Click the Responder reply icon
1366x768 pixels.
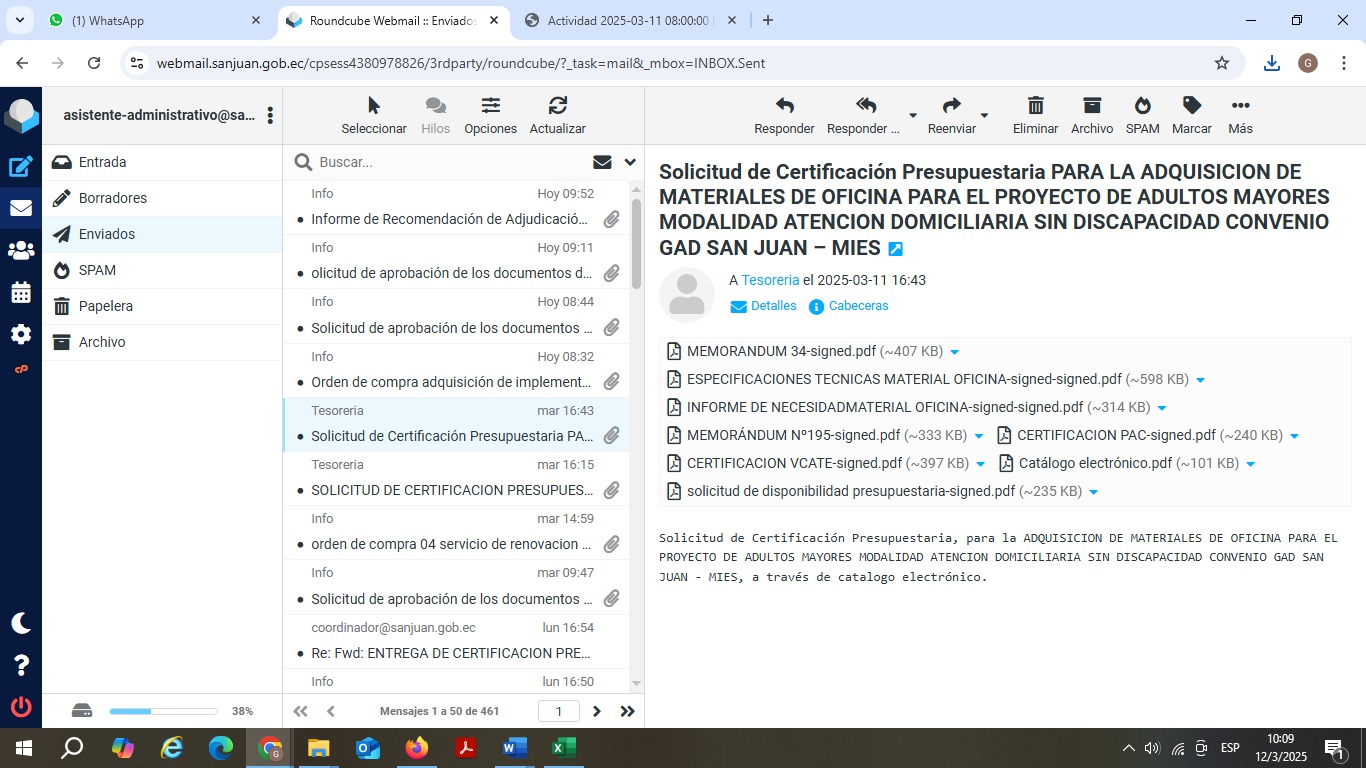(x=784, y=106)
